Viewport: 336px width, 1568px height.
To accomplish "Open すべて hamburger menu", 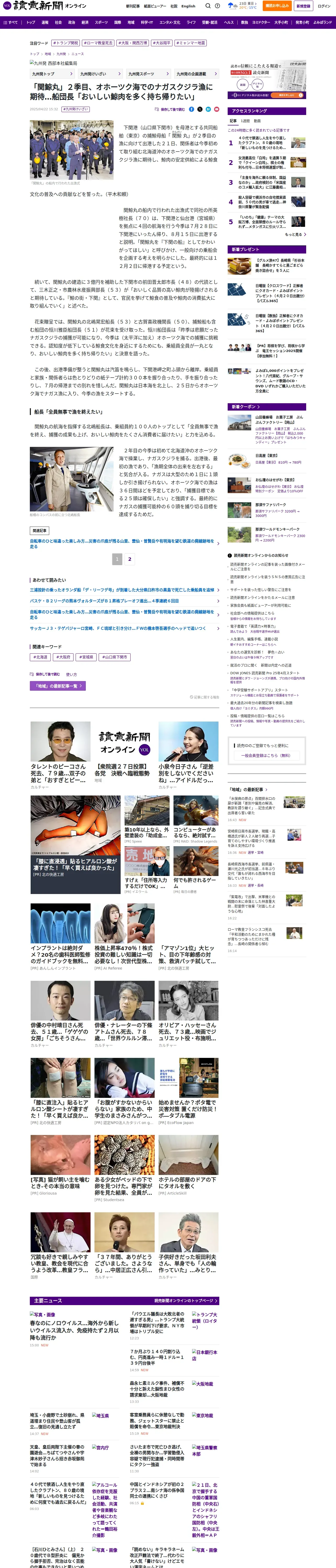I will [x=10, y=22].
